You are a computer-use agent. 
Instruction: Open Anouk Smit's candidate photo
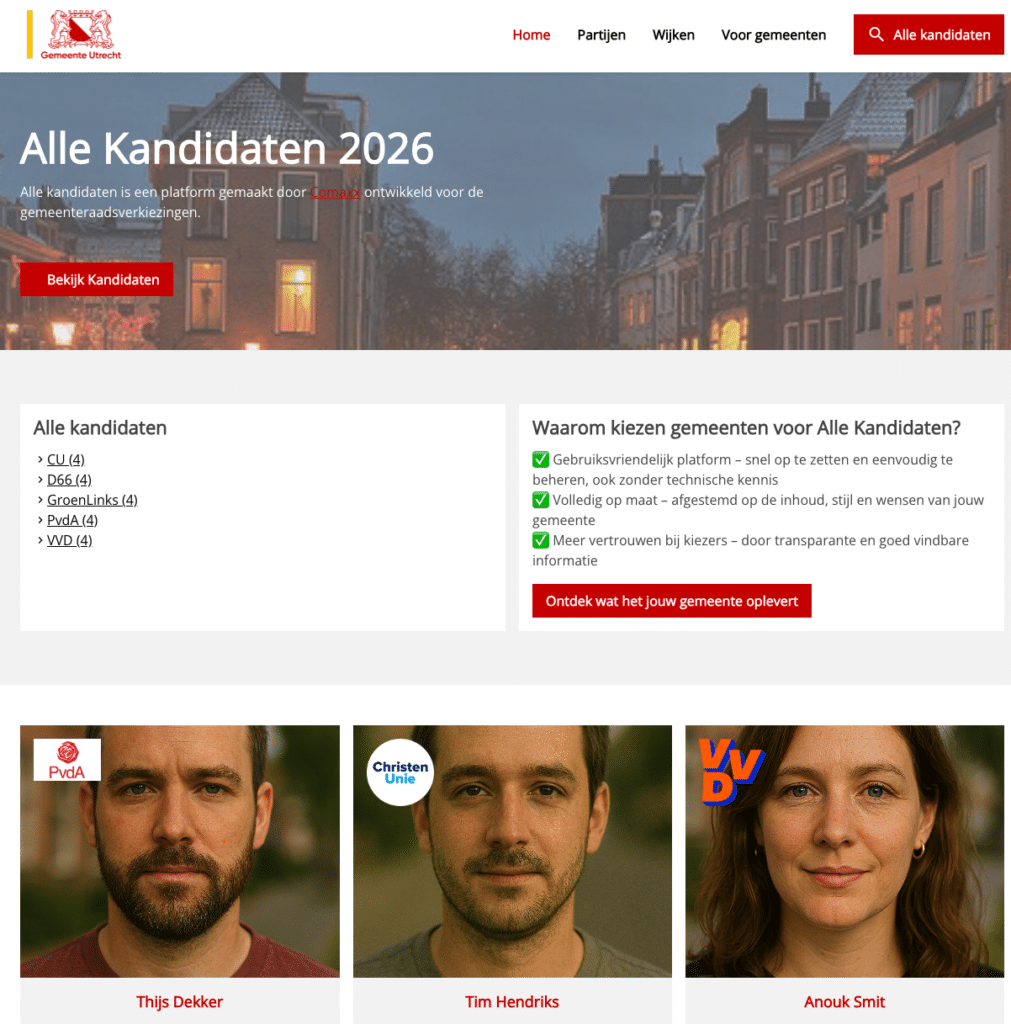pos(844,851)
